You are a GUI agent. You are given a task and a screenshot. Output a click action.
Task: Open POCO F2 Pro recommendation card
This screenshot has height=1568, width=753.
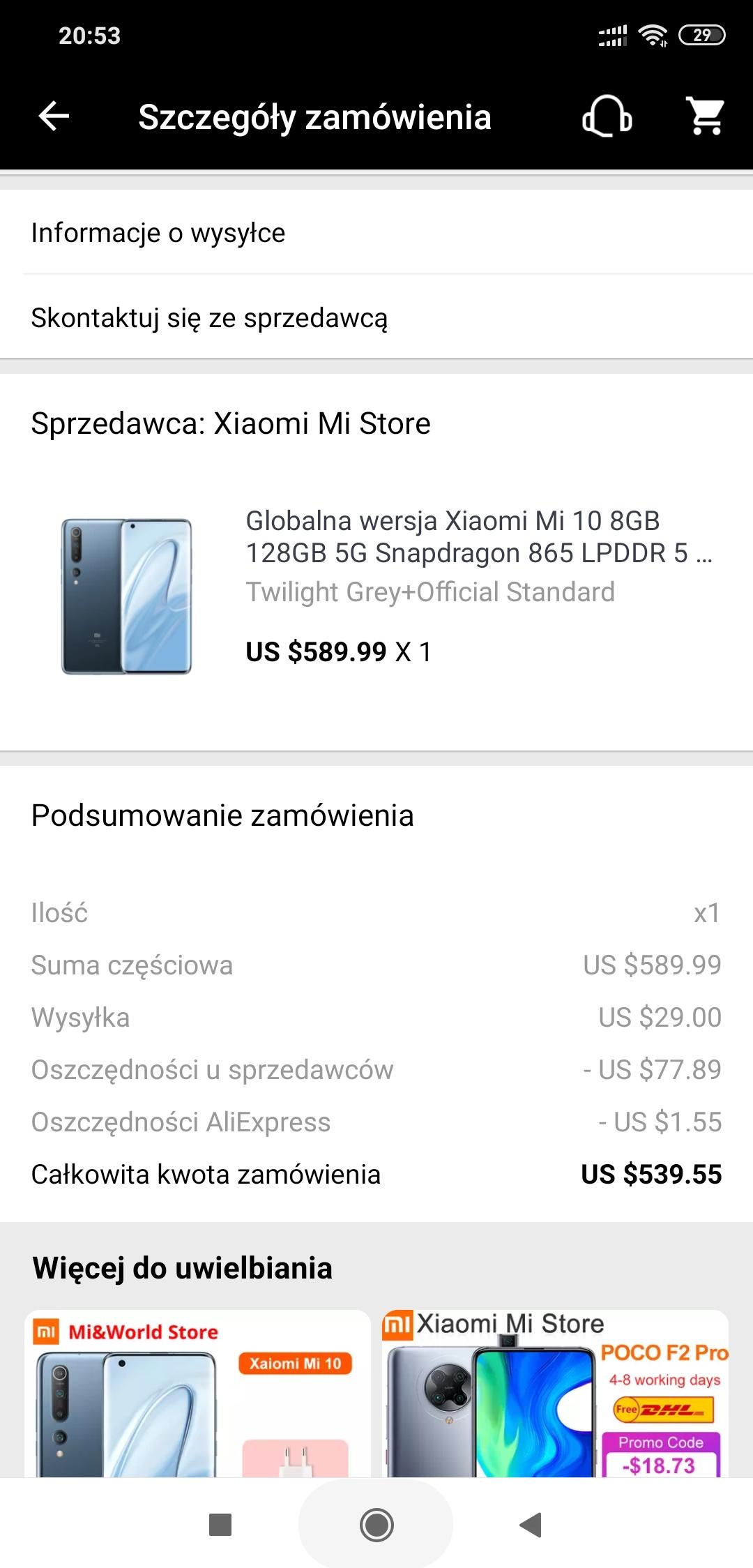556,1394
